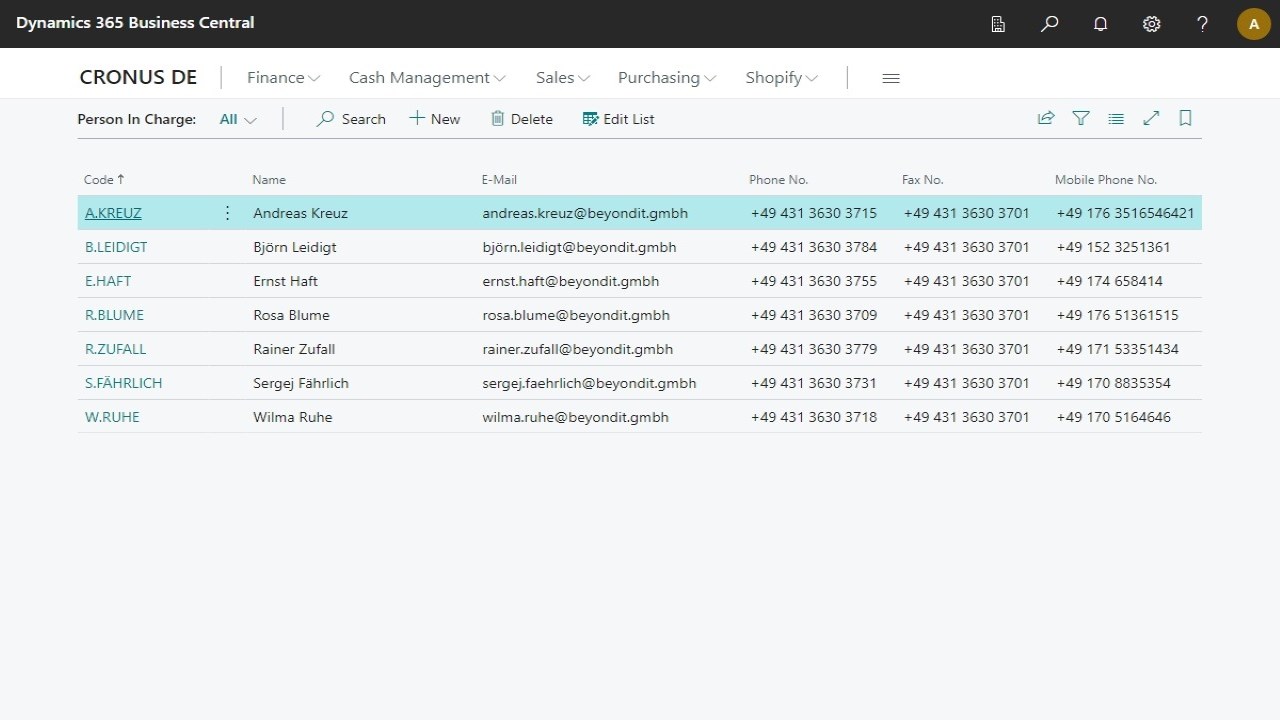Viewport: 1280px width, 720px height.
Task: Click the Help question mark icon
Action: [1202, 24]
